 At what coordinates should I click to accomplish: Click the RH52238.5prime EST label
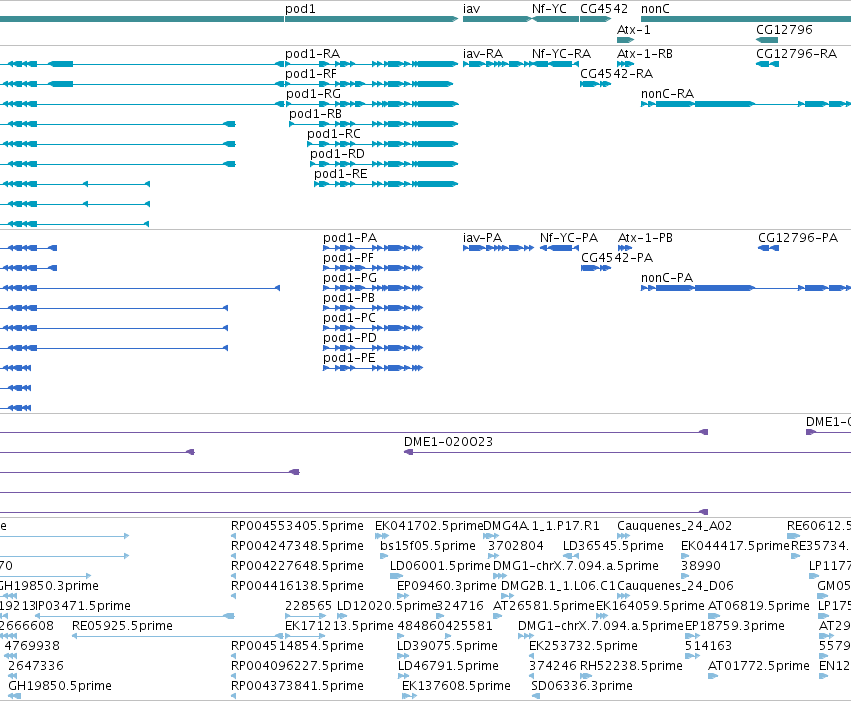coord(631,666)
